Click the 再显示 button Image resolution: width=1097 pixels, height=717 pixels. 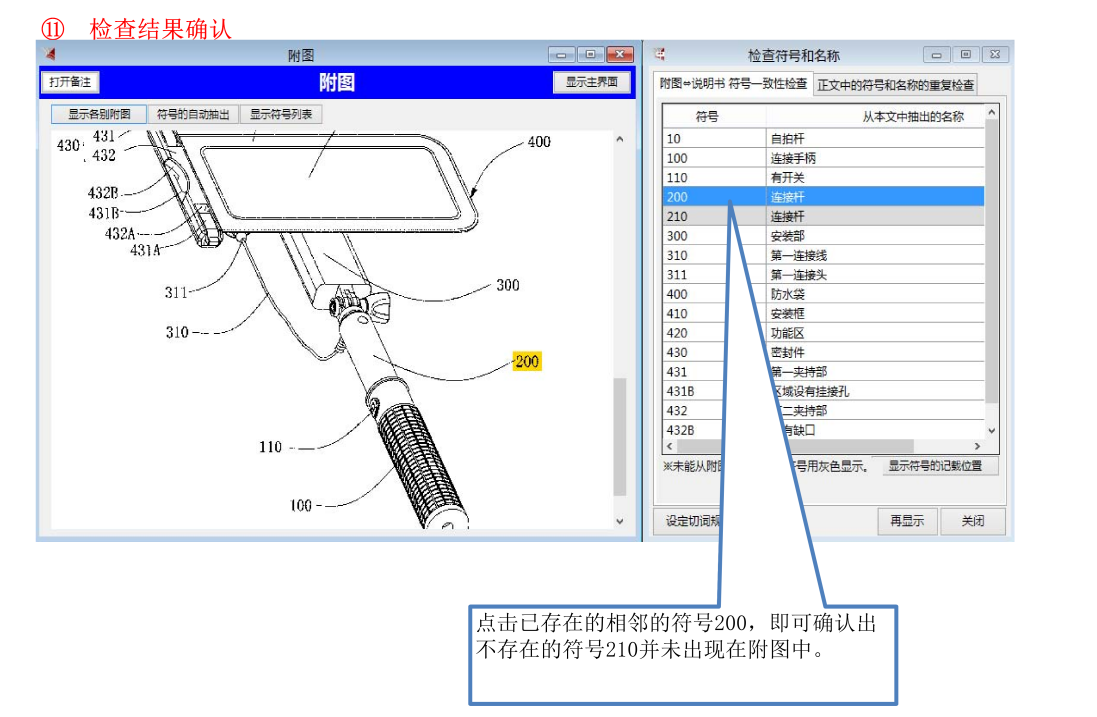pyautogui.click(x=907, y=521)
